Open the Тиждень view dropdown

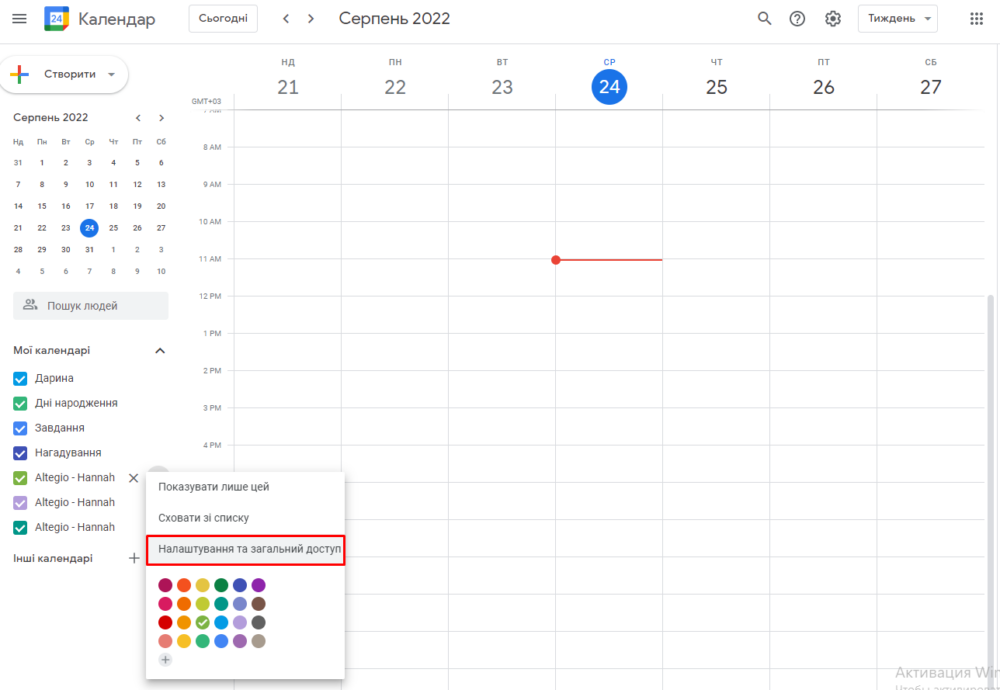pyautogui.click(x=898, y=18)
